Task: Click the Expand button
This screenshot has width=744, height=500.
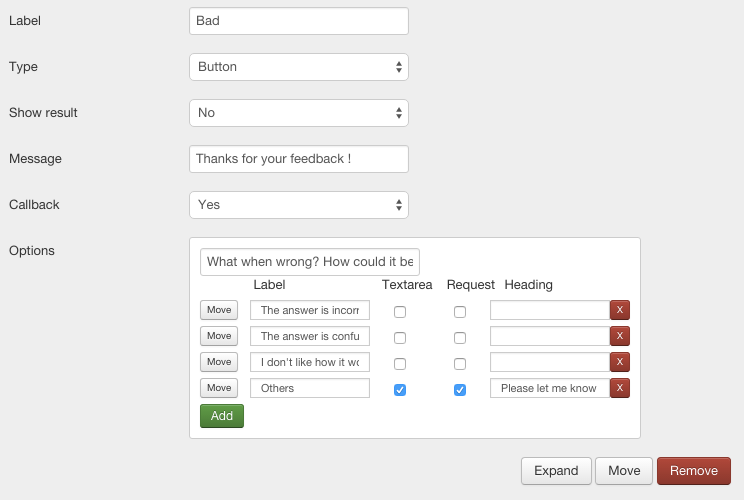Action: point(556,471)
